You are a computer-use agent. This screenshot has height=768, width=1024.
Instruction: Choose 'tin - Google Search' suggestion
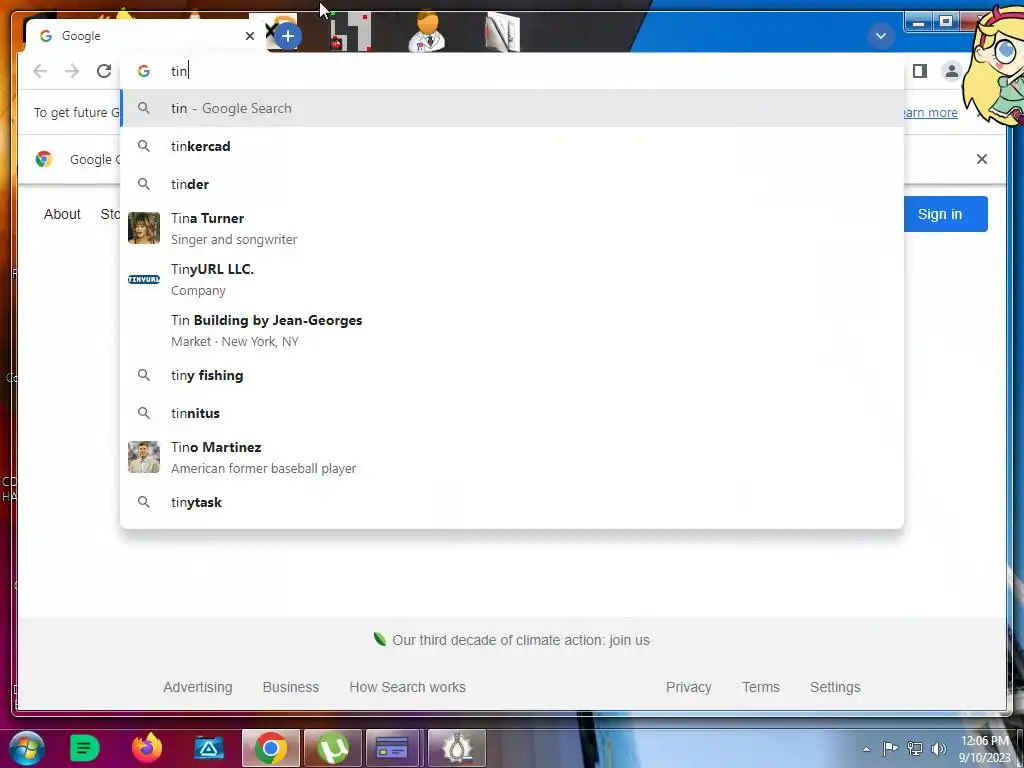coord(512,108)
